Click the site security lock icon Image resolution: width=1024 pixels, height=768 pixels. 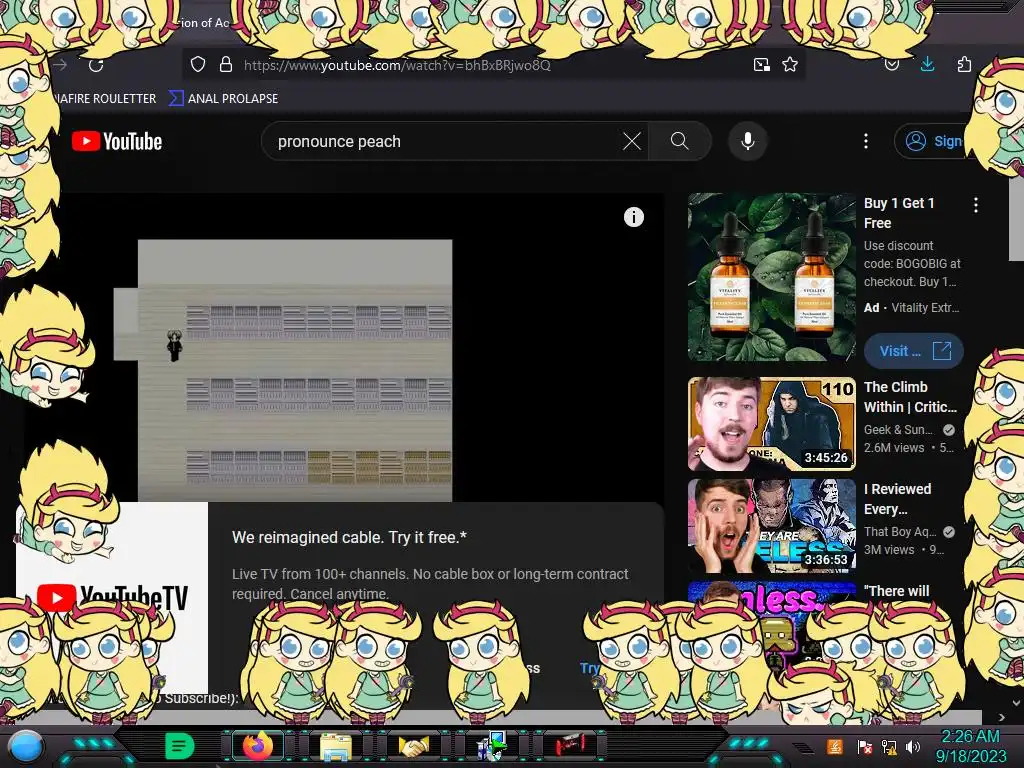click(x=226, y=64)
